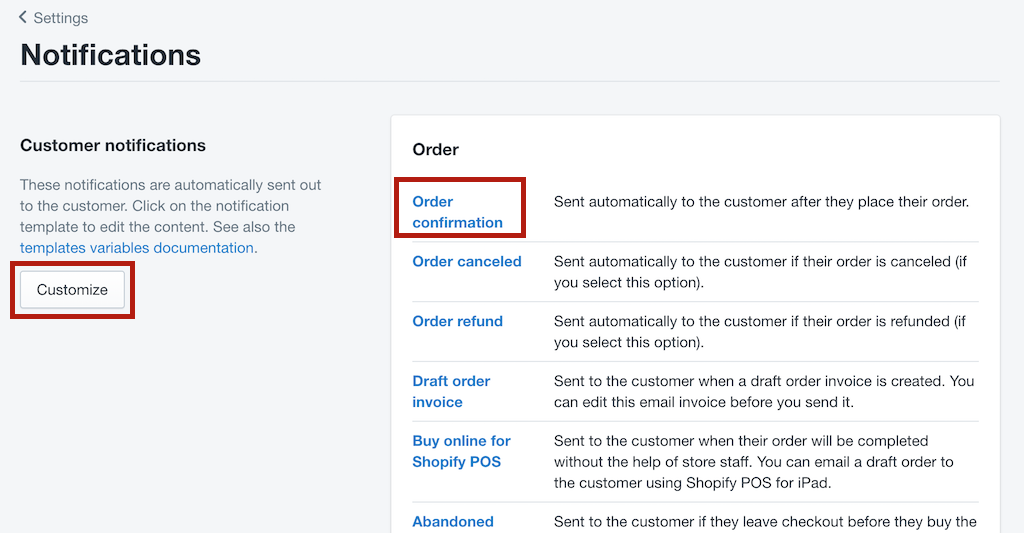Screen dimensions: 1024x533
Task: Click the Order card heading
Action: coord(436,150)
